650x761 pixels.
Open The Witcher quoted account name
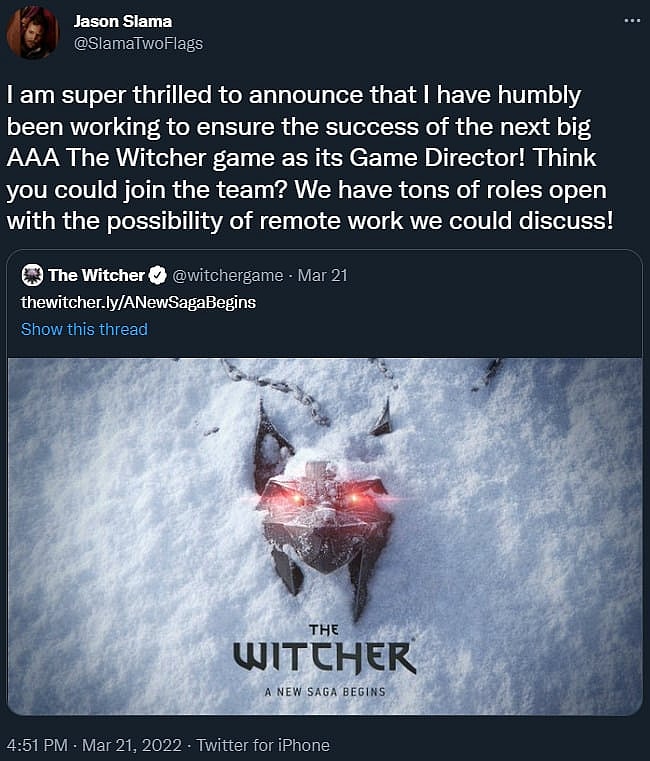point(97,275)
